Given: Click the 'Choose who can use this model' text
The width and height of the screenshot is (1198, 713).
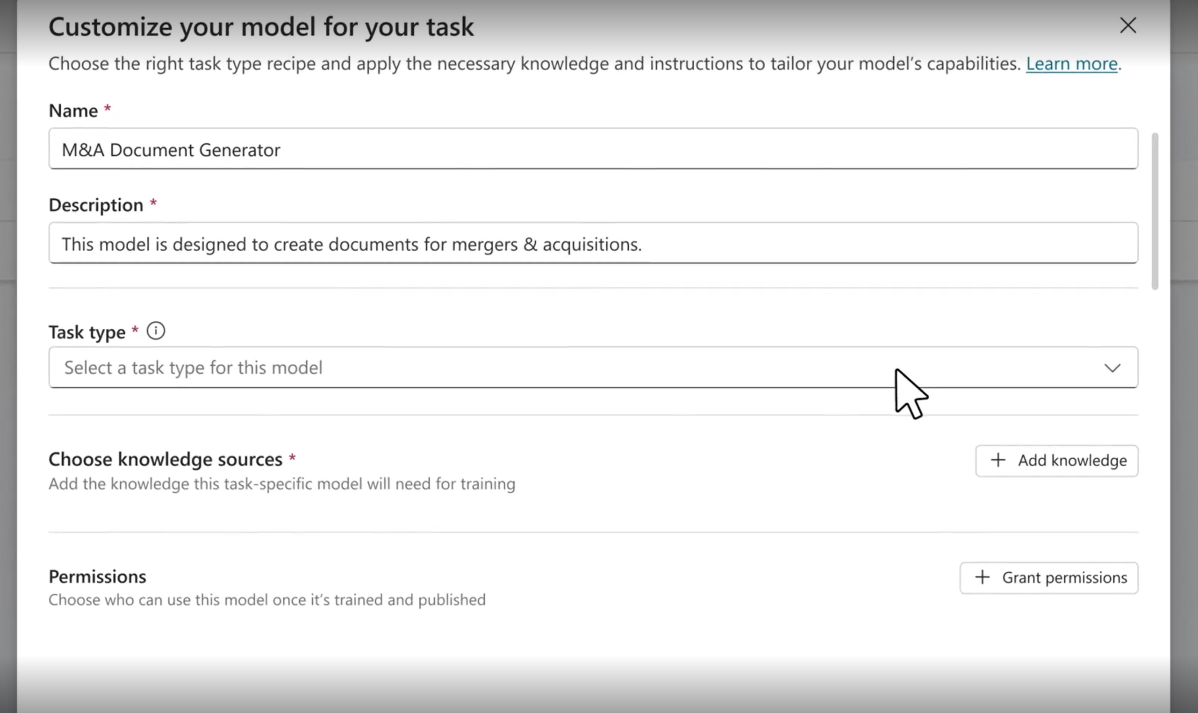Looking at the screenshot, I should 267,600.
